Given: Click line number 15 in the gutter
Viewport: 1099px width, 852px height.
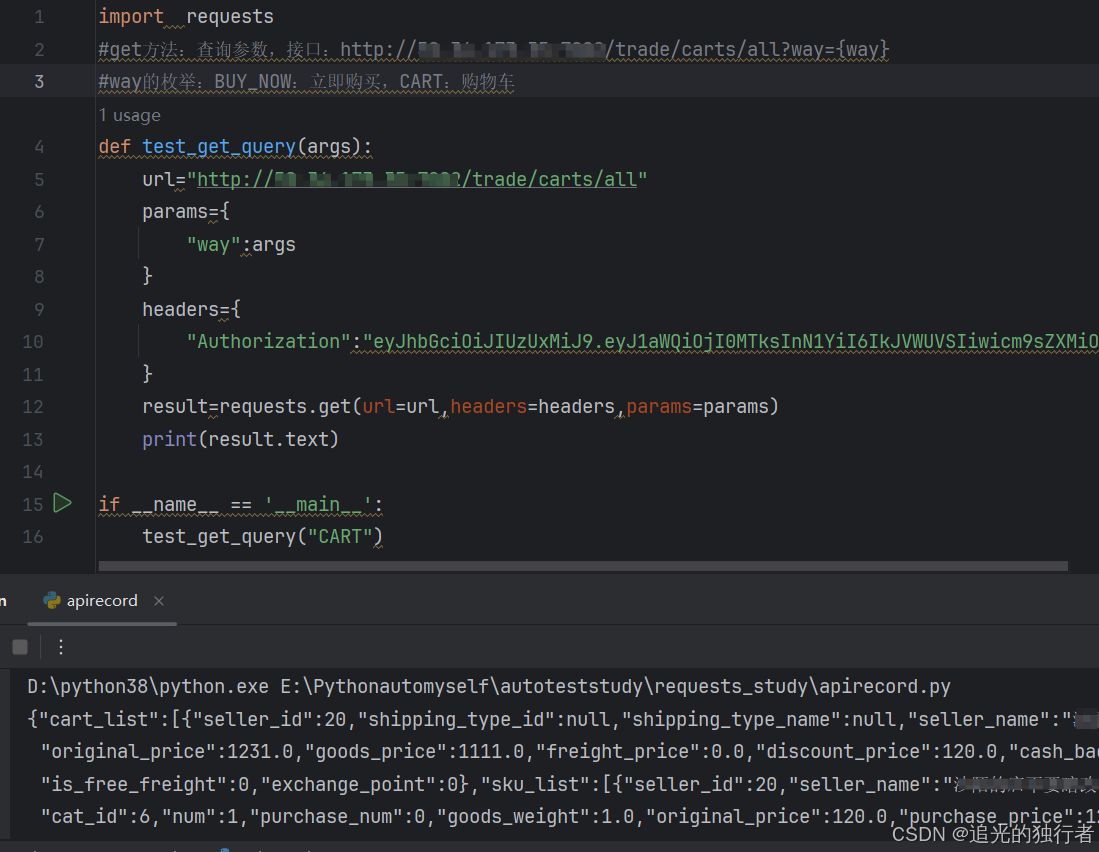Looking at the screenshot, I should pyautogui.click(x=32, y=504).
